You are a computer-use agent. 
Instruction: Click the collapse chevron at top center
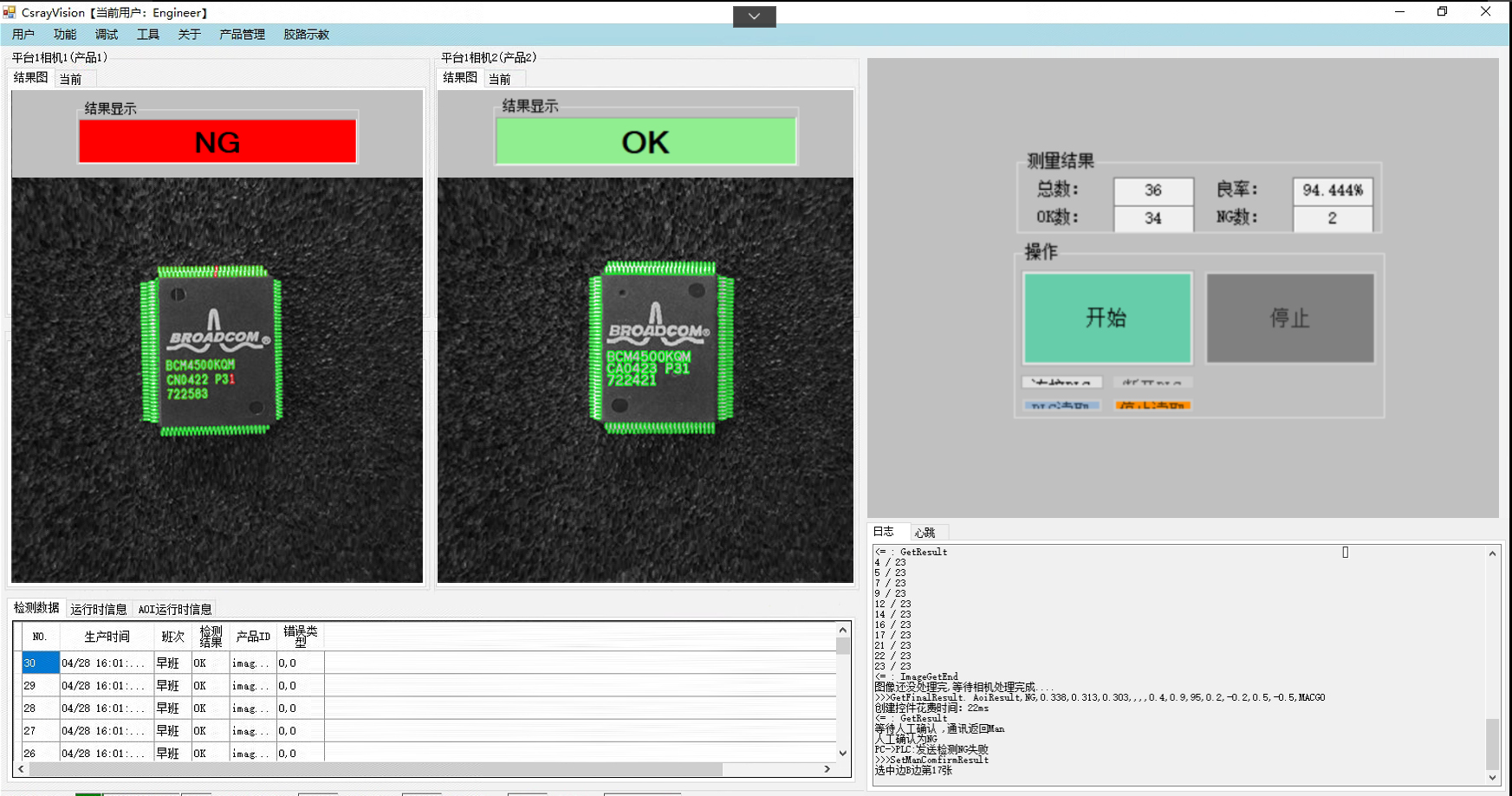754,16
